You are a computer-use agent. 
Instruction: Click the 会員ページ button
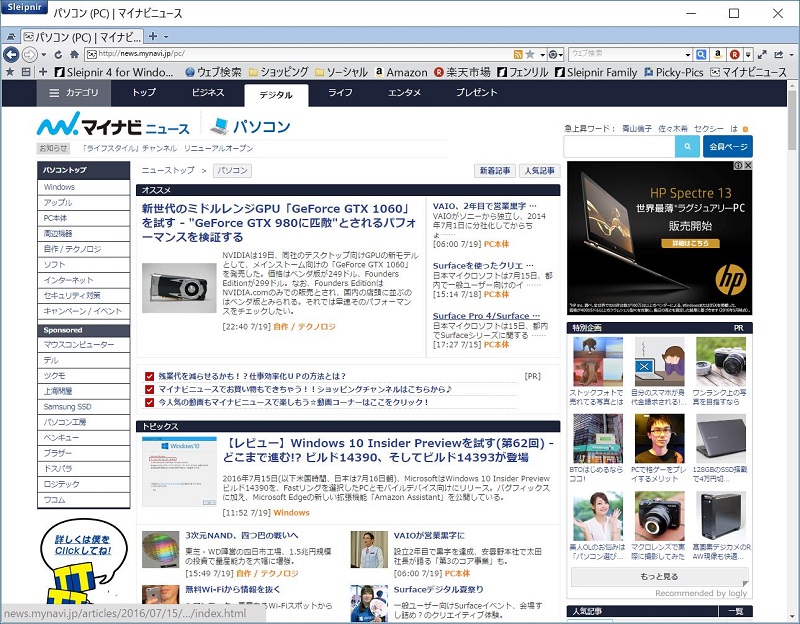728,146
